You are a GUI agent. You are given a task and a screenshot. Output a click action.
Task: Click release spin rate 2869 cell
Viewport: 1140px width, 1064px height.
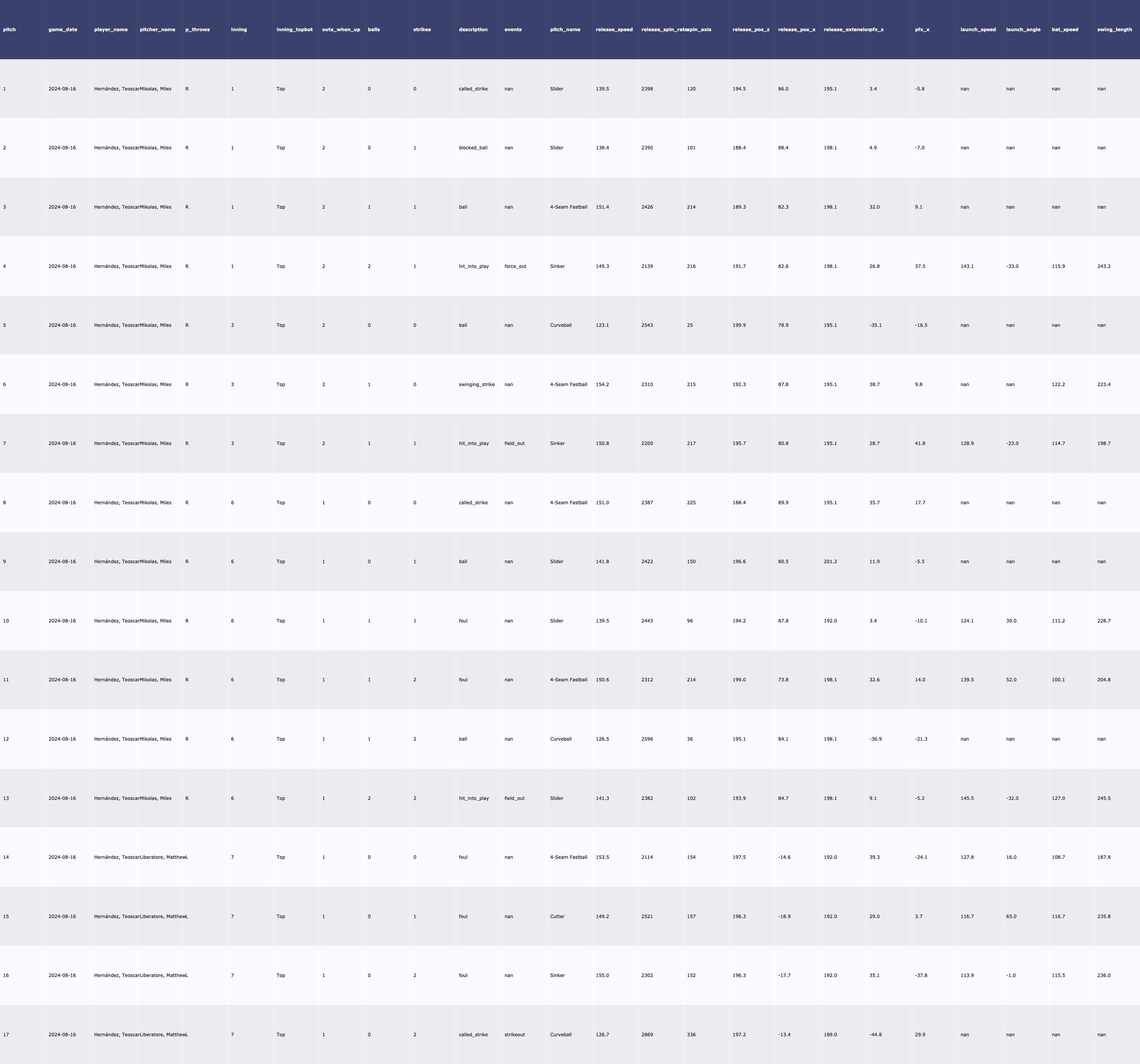(647, 1035)
